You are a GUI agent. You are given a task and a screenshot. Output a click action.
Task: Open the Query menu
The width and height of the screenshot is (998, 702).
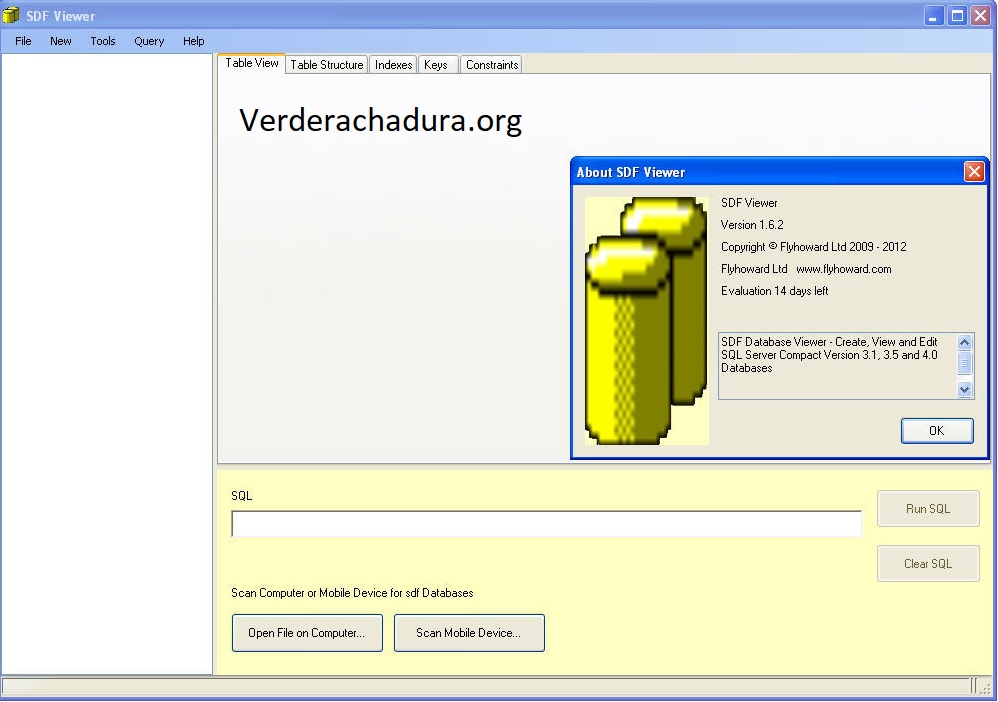[149, 41]
